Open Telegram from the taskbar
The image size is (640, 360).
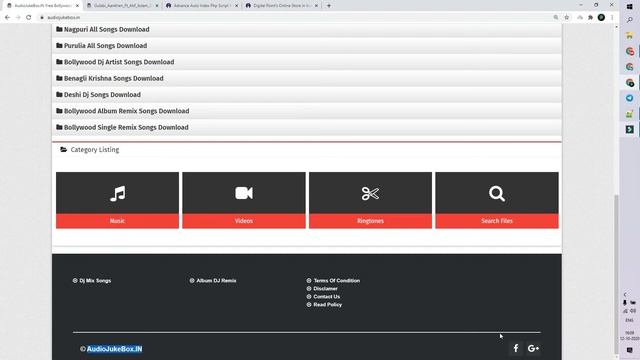click(629, 98)
